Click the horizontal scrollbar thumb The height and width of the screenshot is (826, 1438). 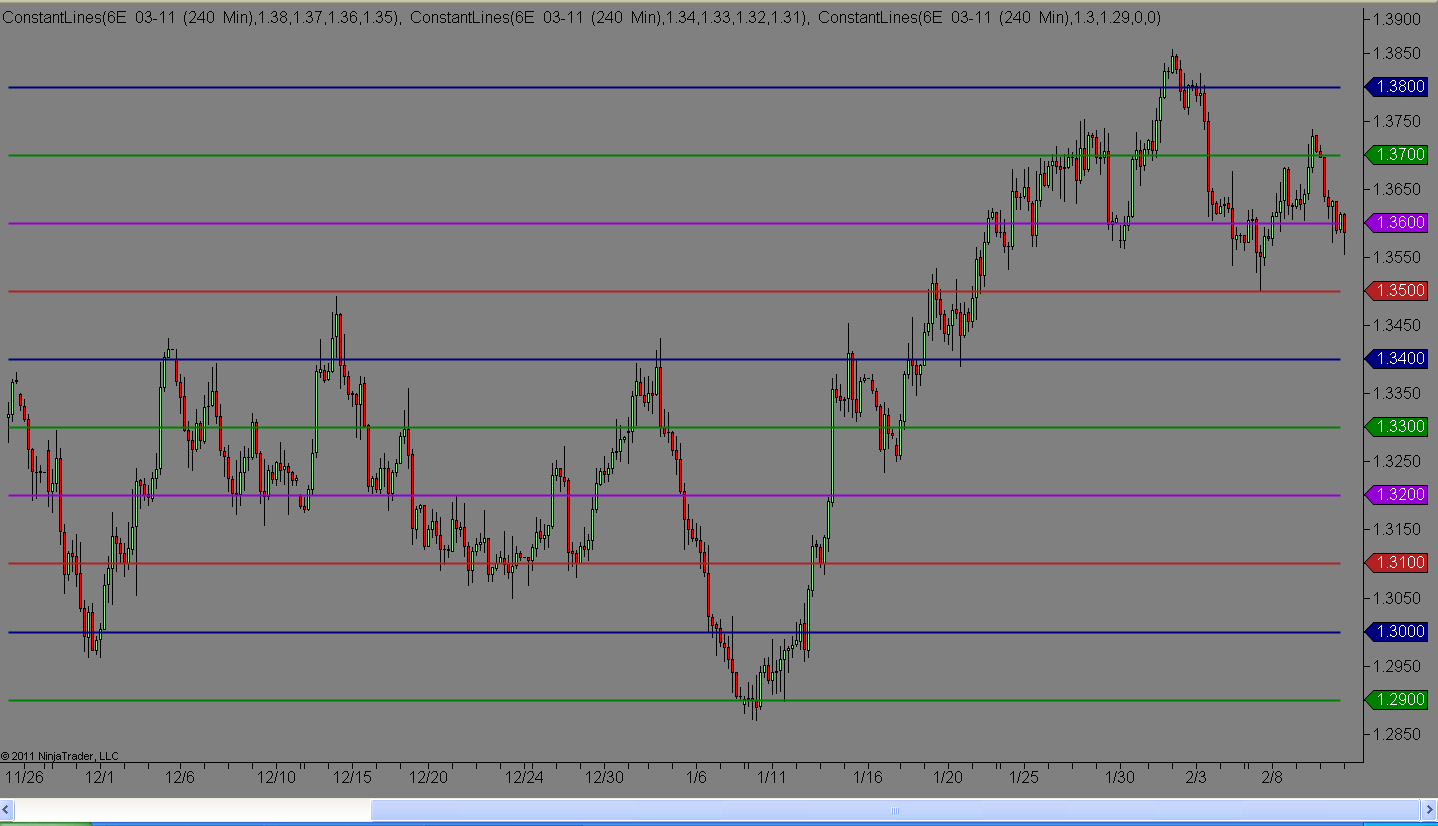[x=895, y=810]
